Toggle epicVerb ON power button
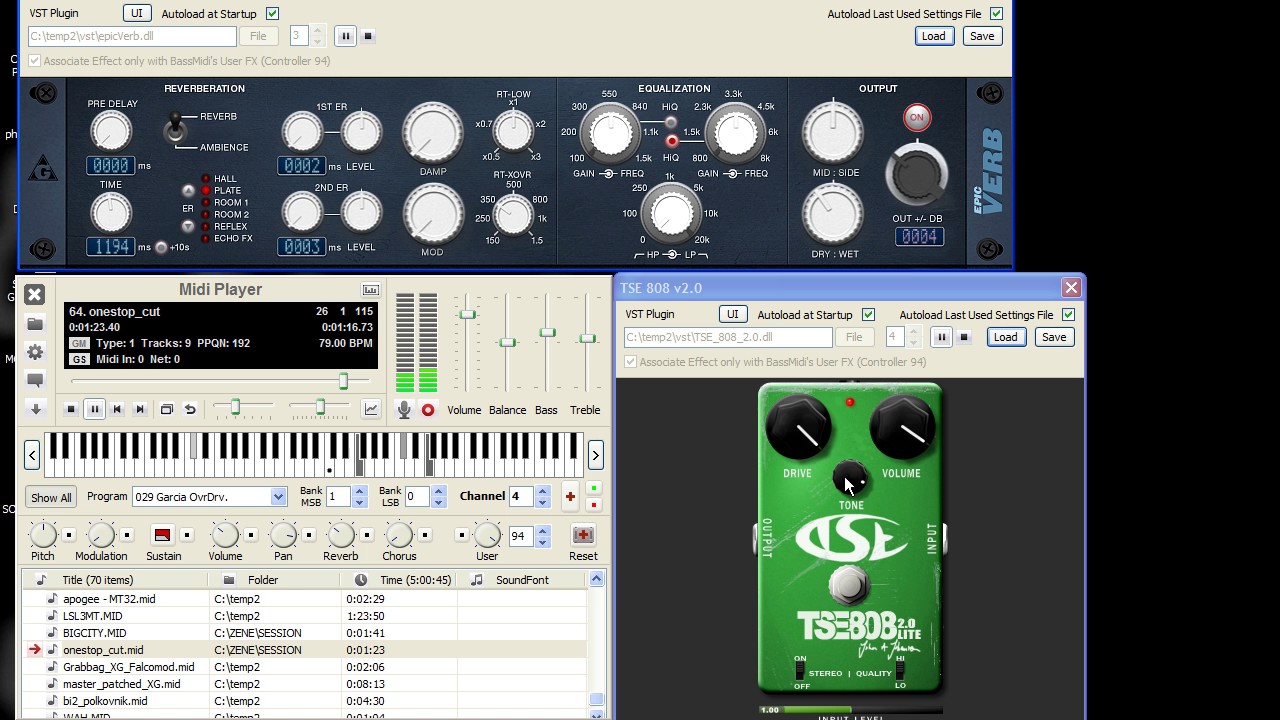The image size is (1280, 720). point(916,117)
